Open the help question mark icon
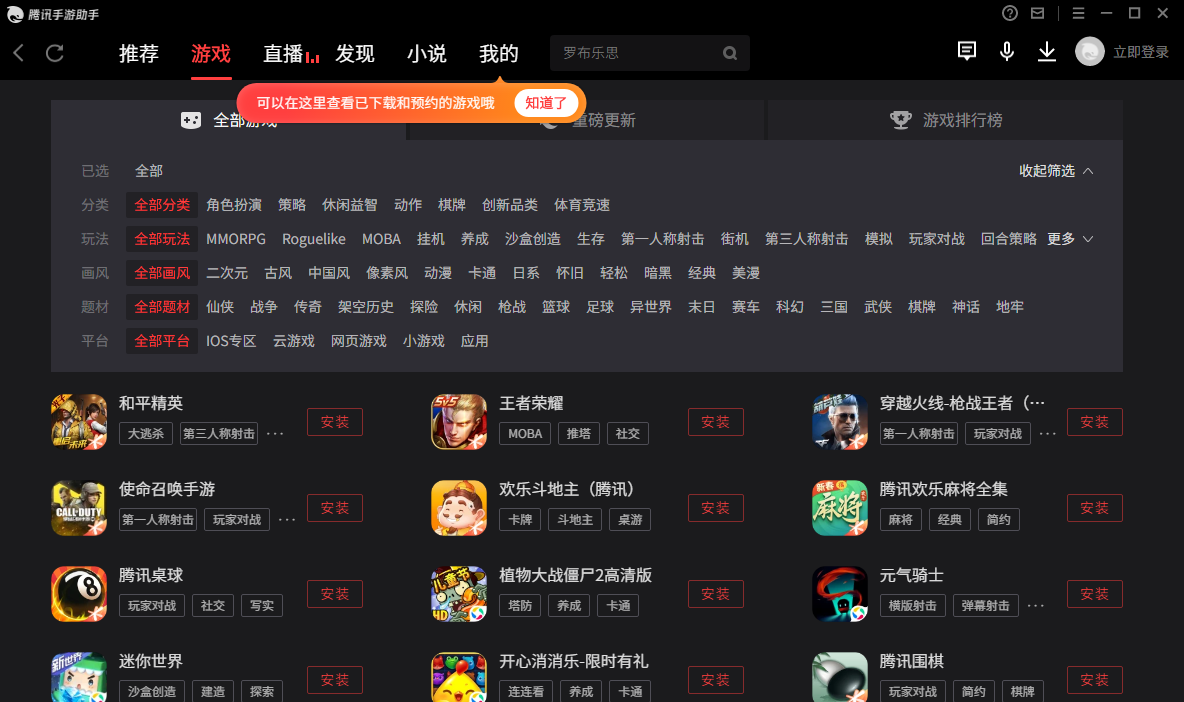Viewport: 1184px width, 702px height. [x=1010, y=13]
